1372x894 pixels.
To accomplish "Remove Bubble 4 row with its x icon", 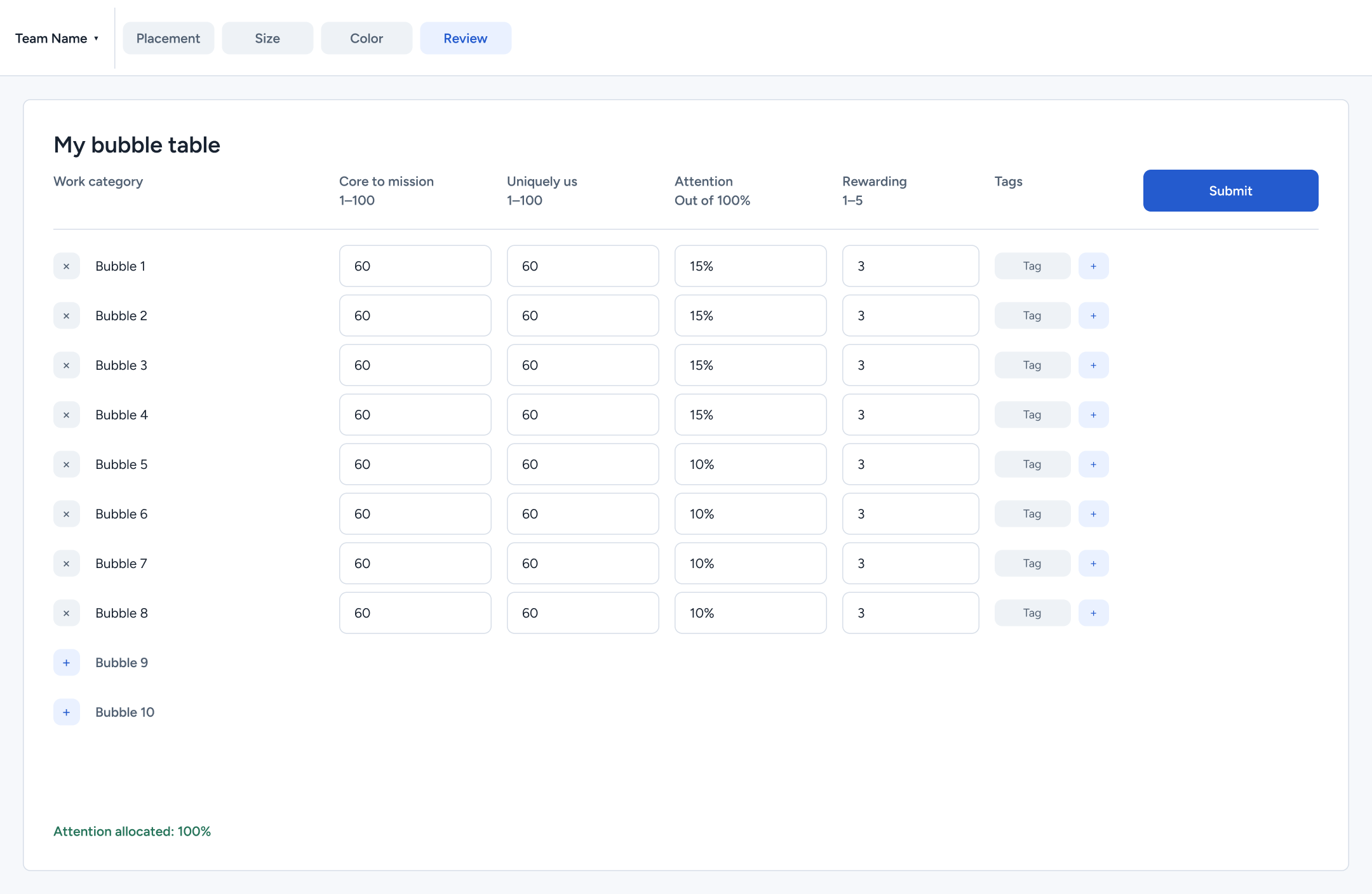I will click(x=67, y=415).
